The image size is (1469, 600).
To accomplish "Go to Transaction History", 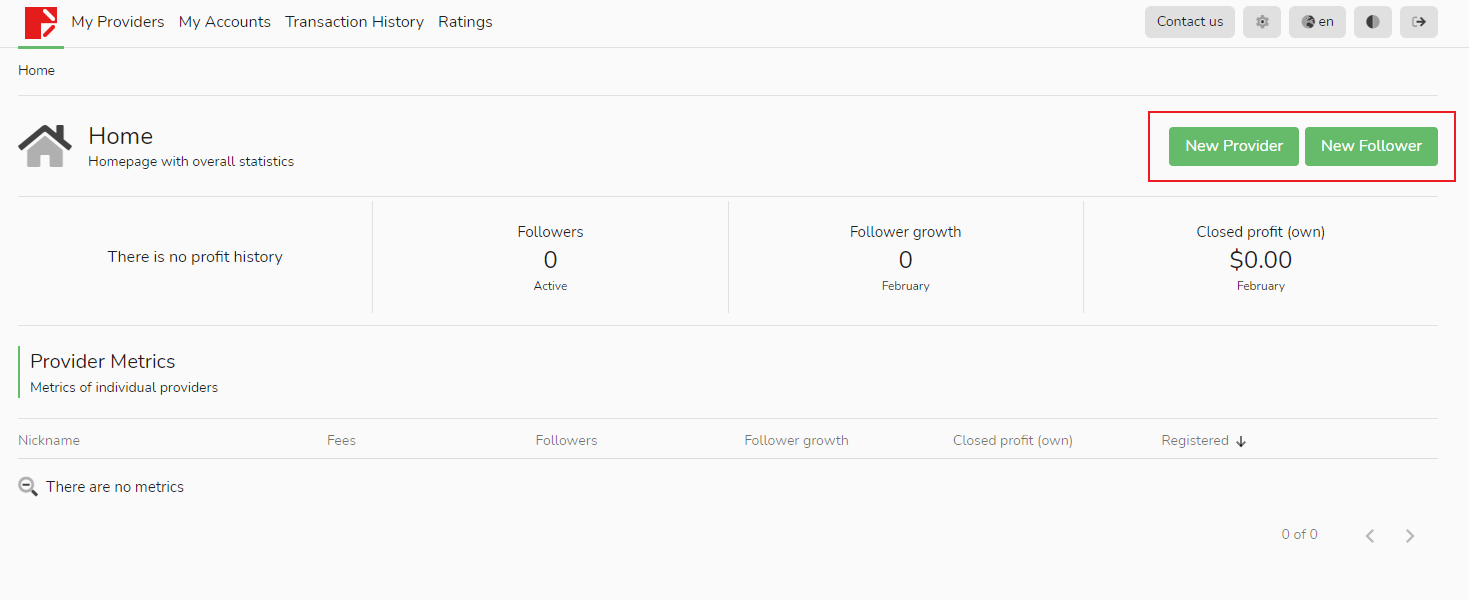I will [x=354, y=22].
